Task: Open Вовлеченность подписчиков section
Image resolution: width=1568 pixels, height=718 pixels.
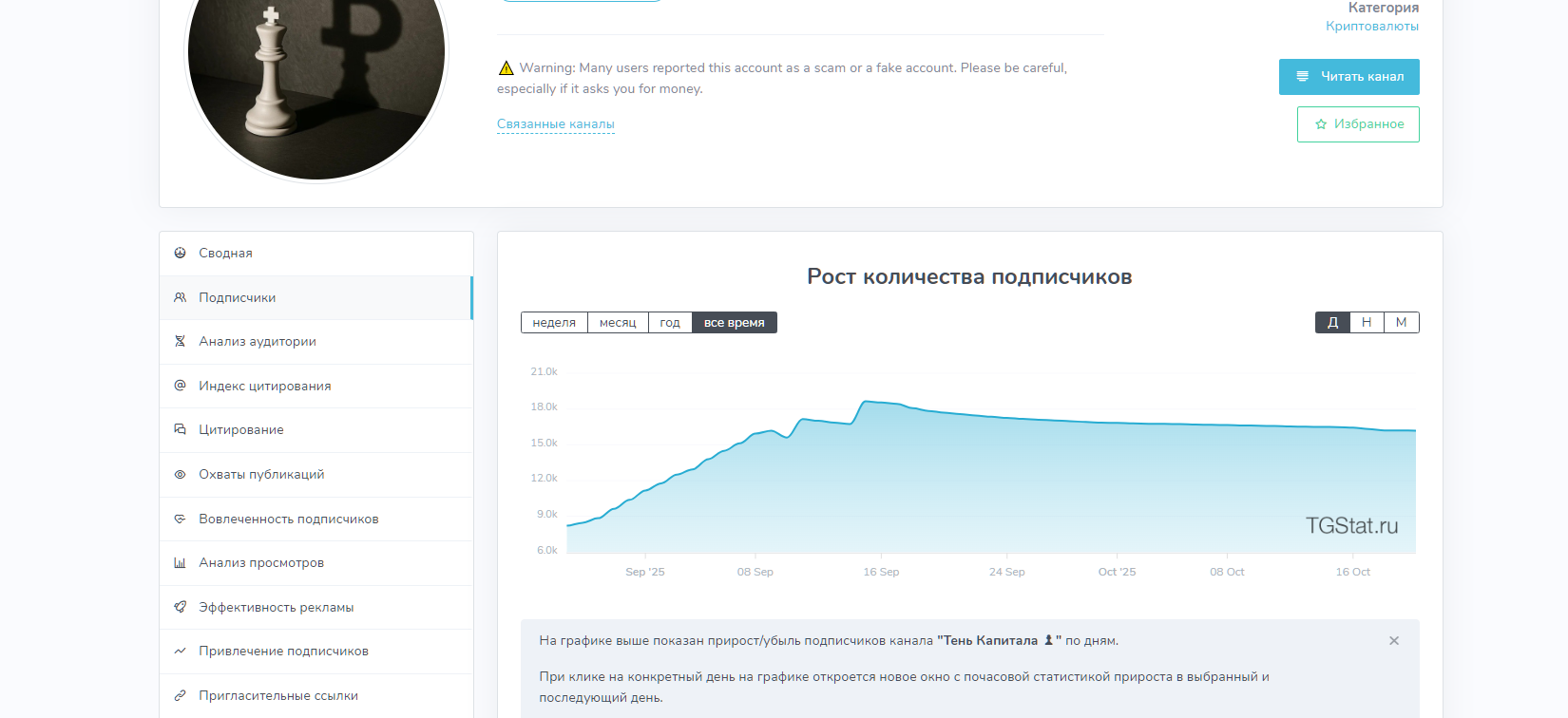Action: point(288,519)
